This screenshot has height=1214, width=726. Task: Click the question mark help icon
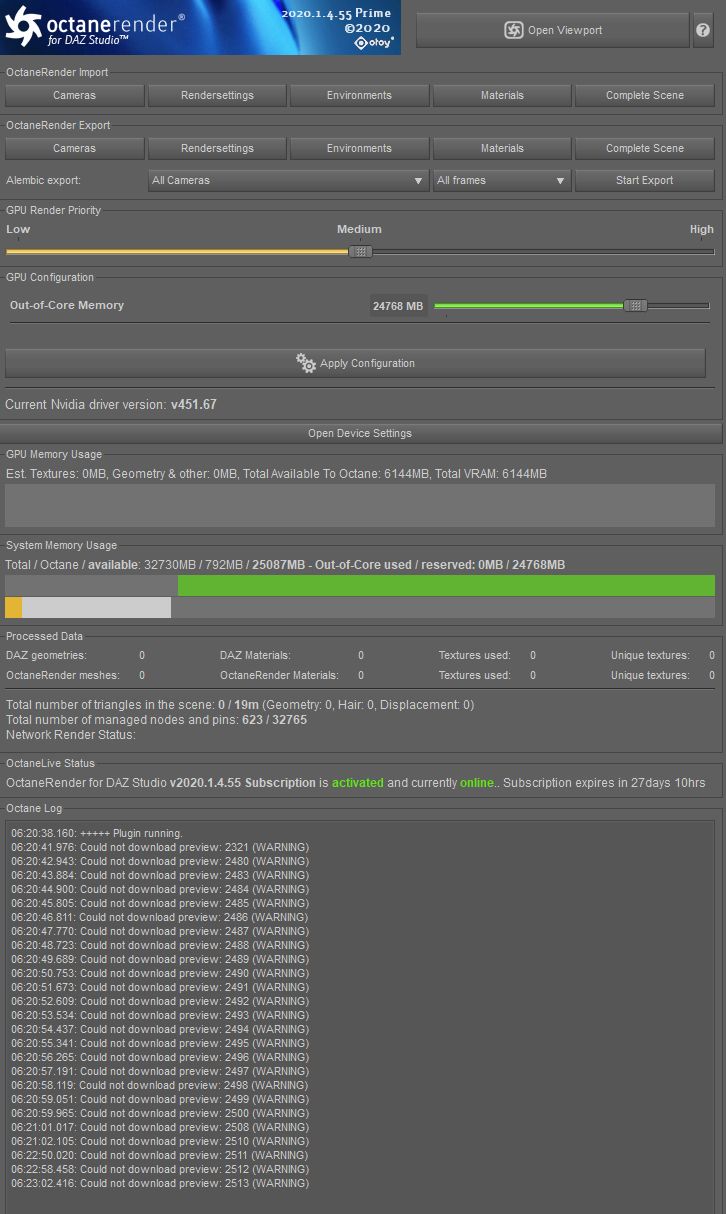[703, 30]
